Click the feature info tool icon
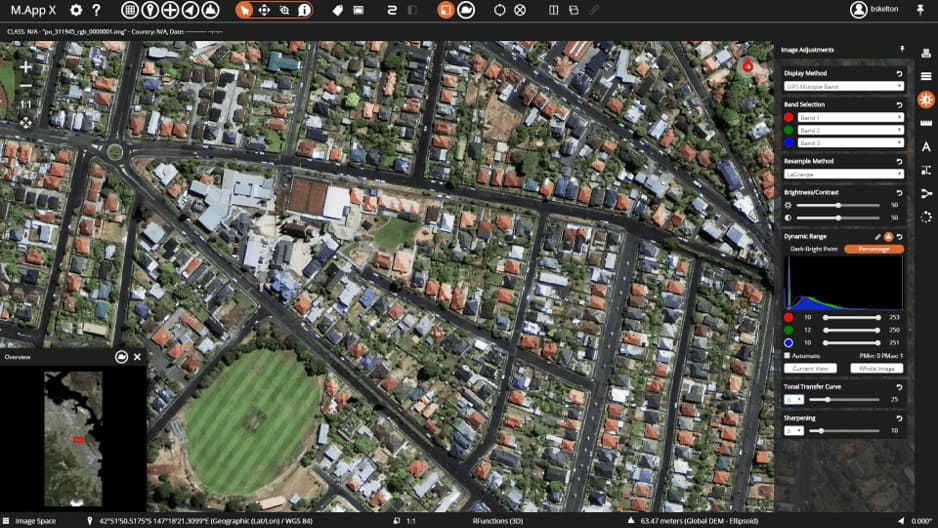The image size is (938, 528). [304, 10]
